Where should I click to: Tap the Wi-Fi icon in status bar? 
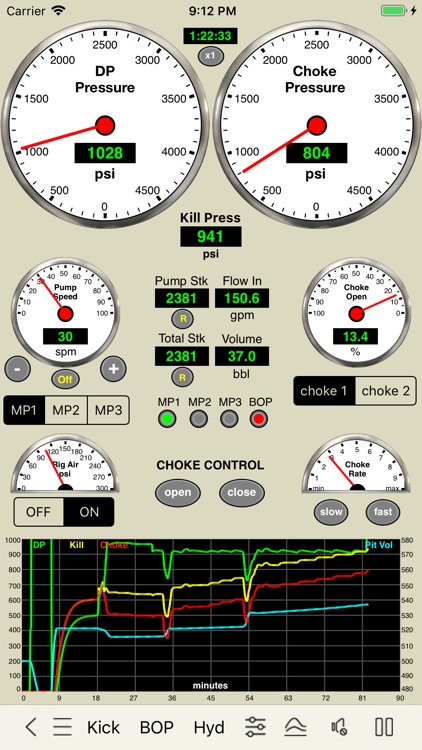tap(59, 10)
